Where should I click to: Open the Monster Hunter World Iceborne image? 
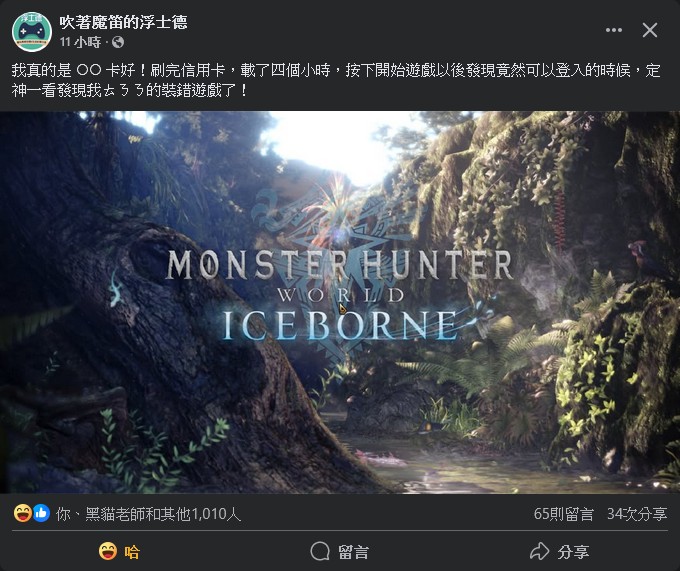pyautogui.click(x=340, y=303)
